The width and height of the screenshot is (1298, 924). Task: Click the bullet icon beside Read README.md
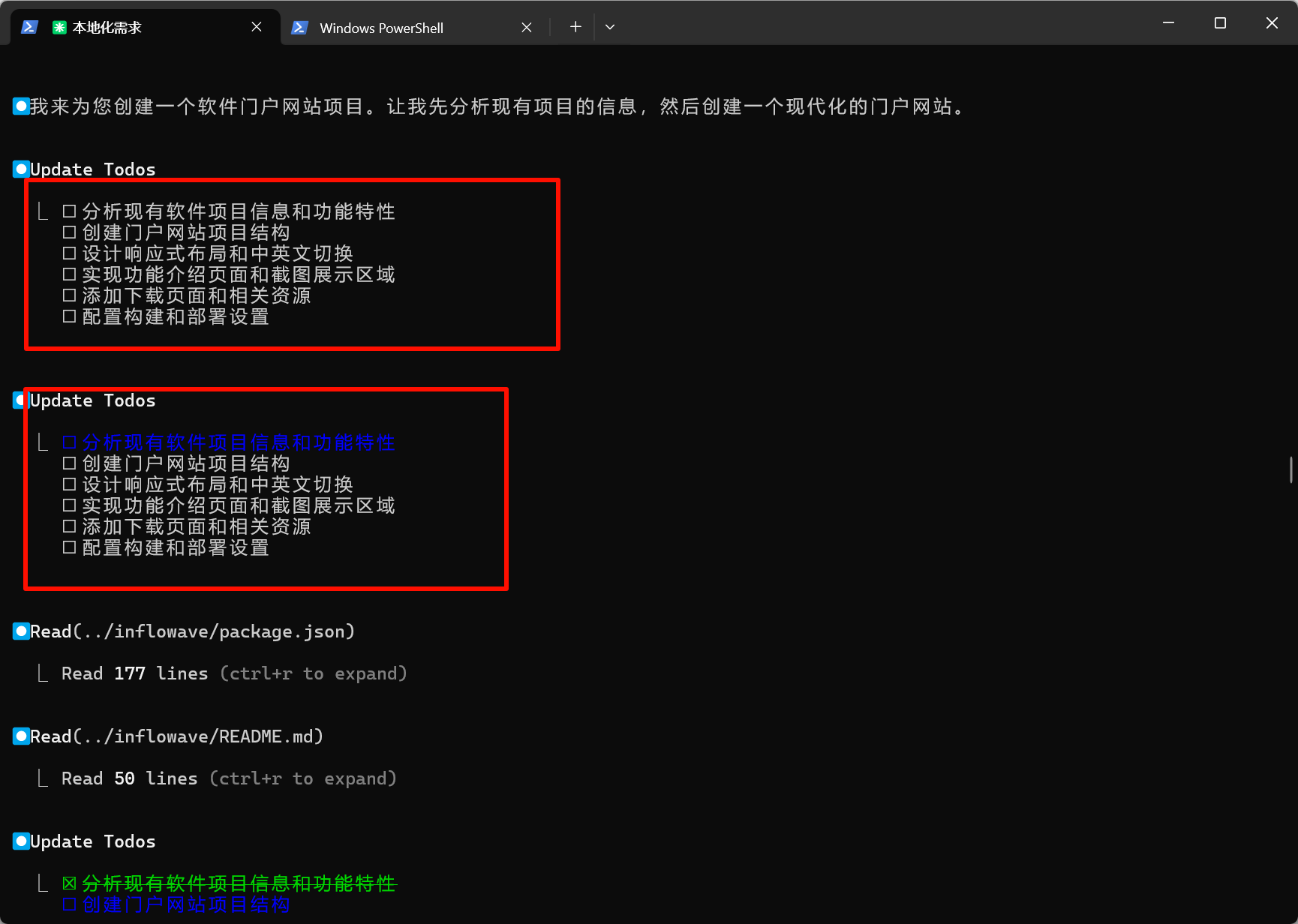coord(21,736)
